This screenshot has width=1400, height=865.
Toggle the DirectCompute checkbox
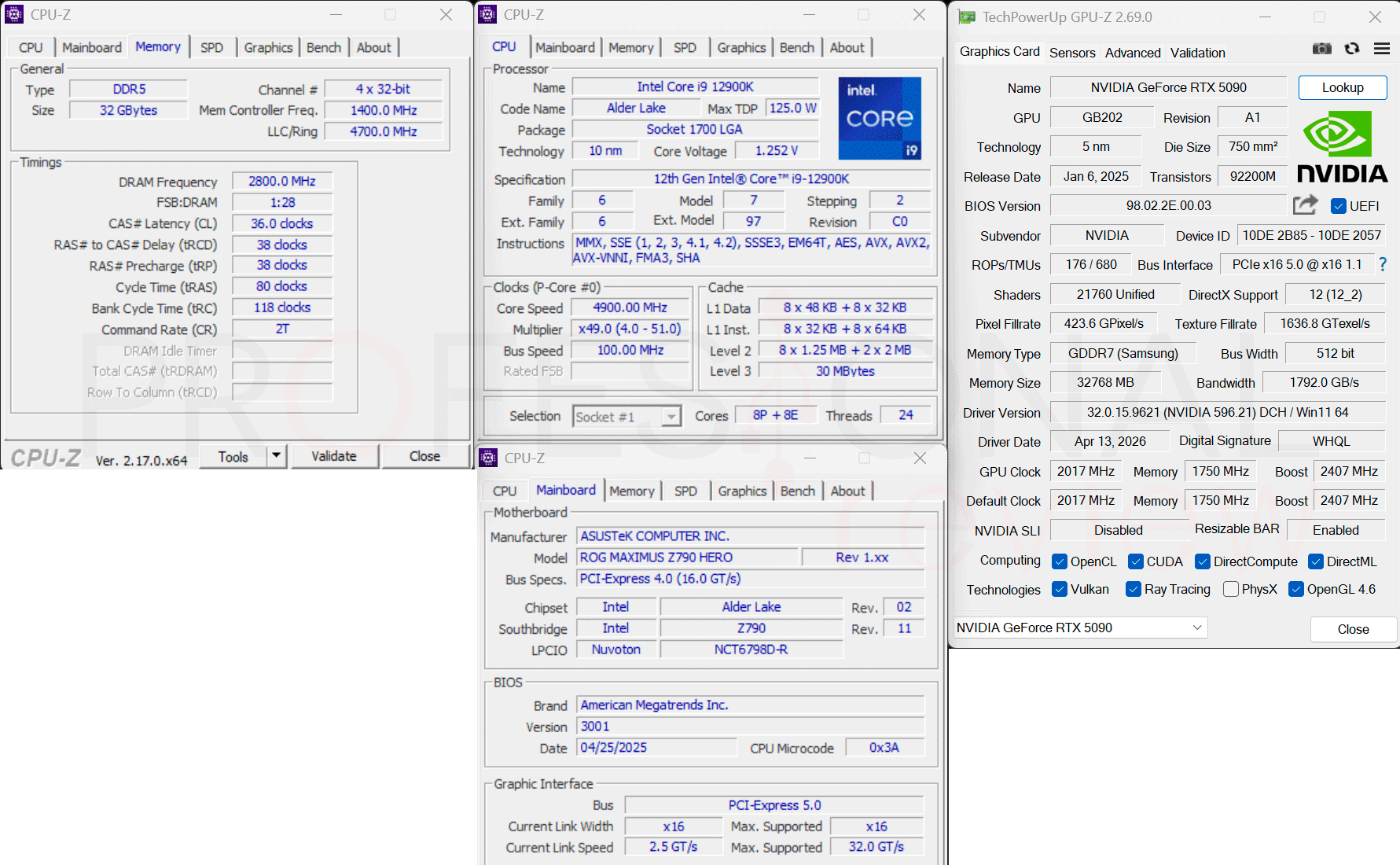(1203, 561)
